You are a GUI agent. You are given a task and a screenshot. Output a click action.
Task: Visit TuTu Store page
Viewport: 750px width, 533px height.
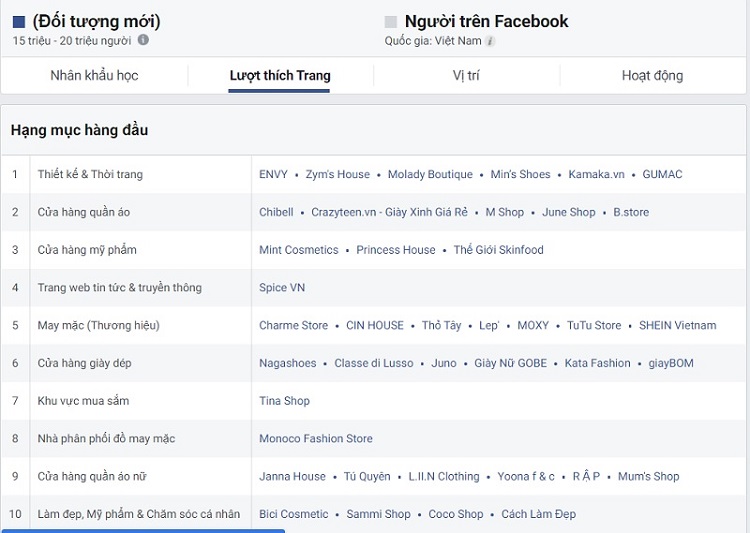pyautogui.click(x=594, y=325)
